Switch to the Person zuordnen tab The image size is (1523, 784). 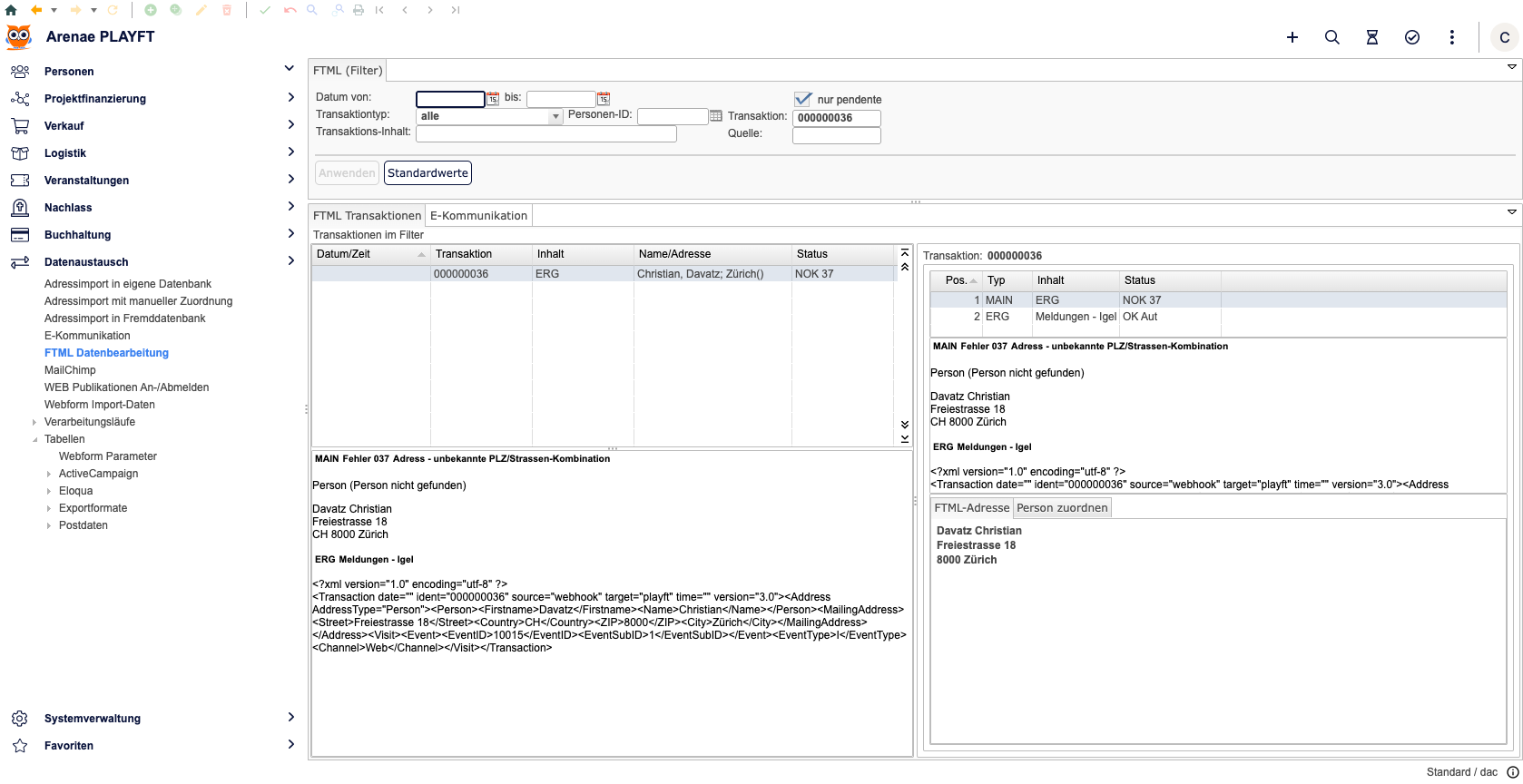[x=1062, y=508]
